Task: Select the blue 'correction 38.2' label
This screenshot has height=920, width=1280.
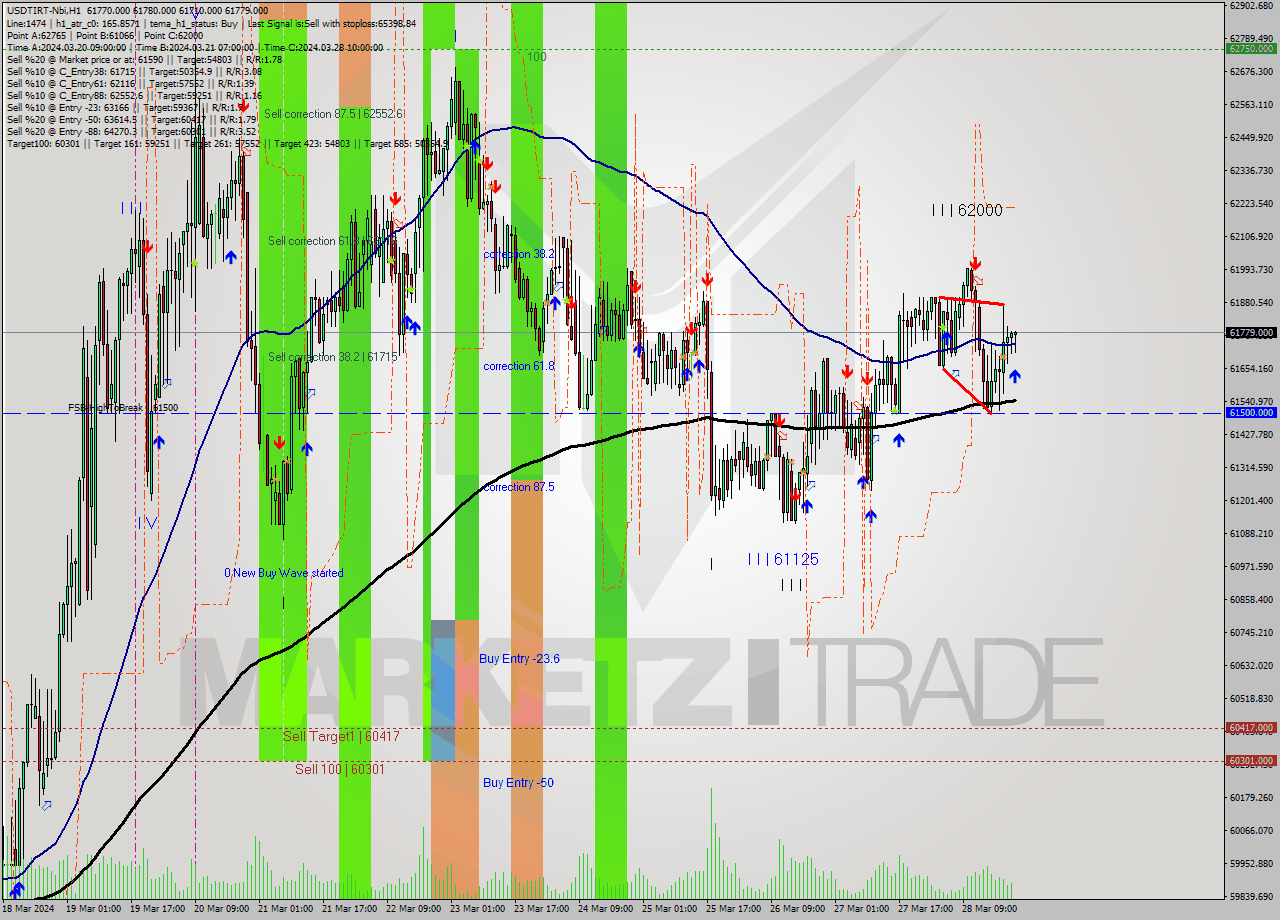Action: pos(518,254)
